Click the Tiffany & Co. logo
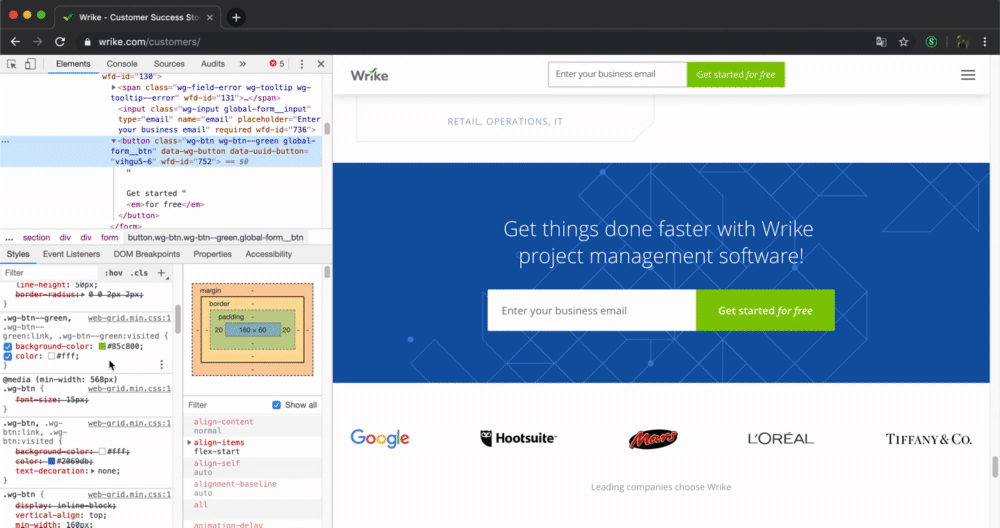This screenshot has height=528, width=1000. pos(929,439)
